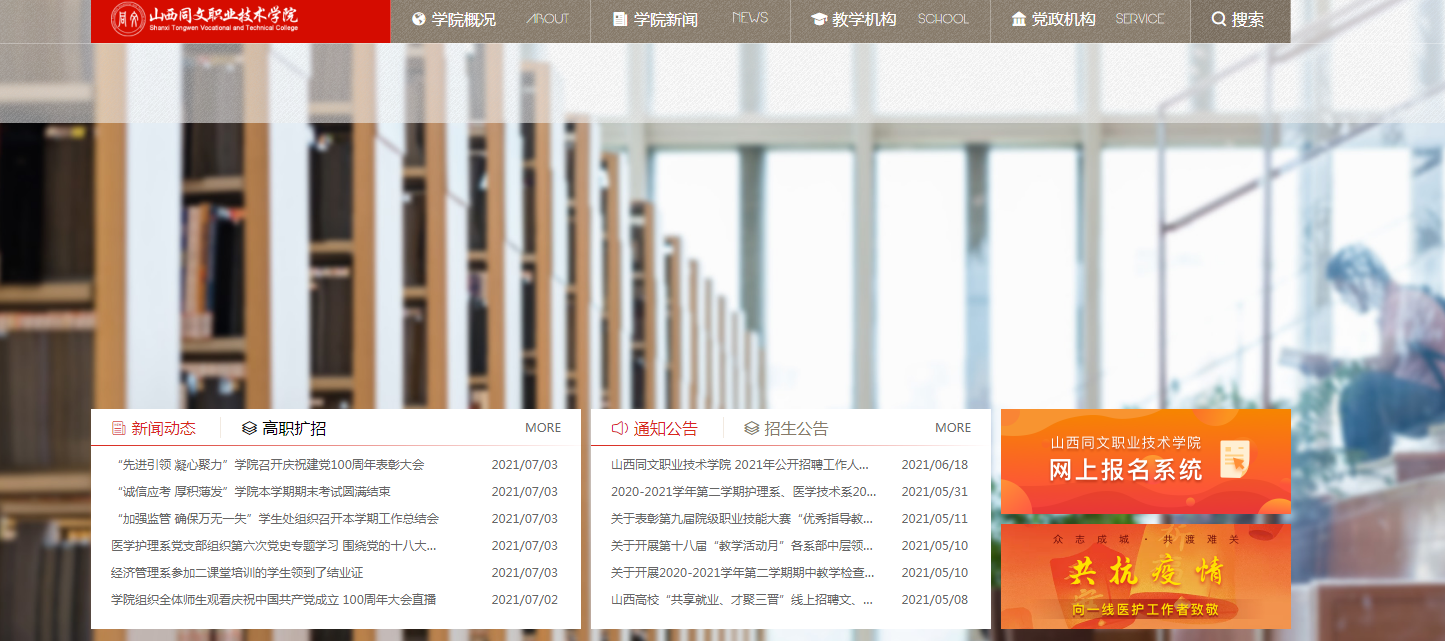1445x641 pixels.
Task: Expand MORE in the notices panel
Action: (953, 427)
